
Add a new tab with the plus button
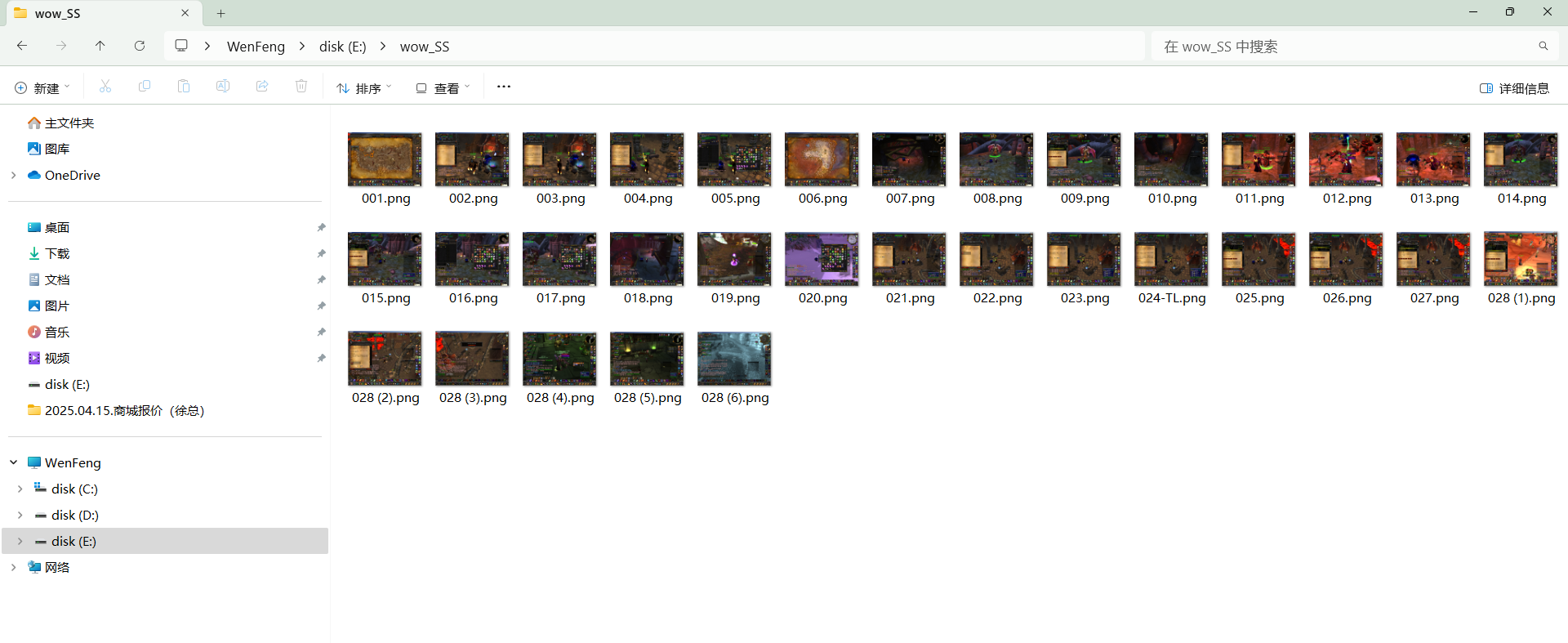pos(220,13)
